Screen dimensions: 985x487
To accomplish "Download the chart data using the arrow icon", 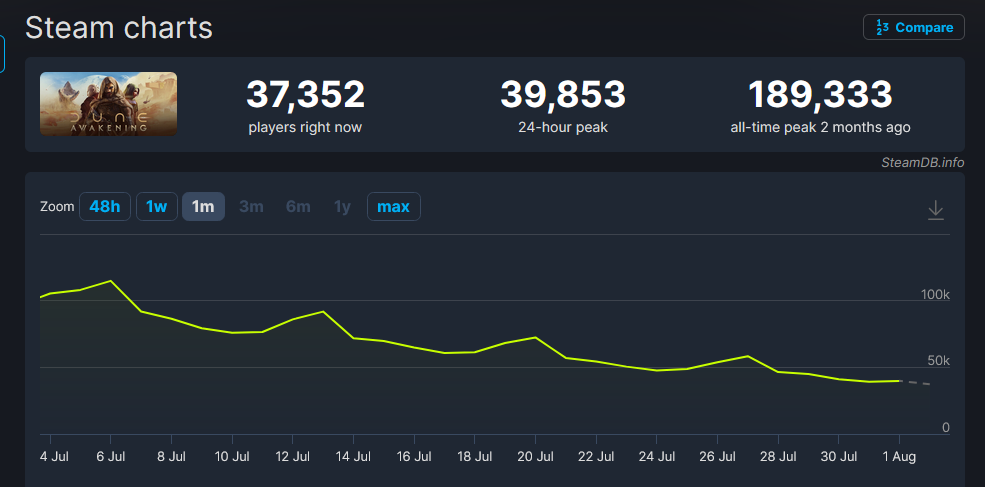I will pyautogui.click(x=935, y=210).
